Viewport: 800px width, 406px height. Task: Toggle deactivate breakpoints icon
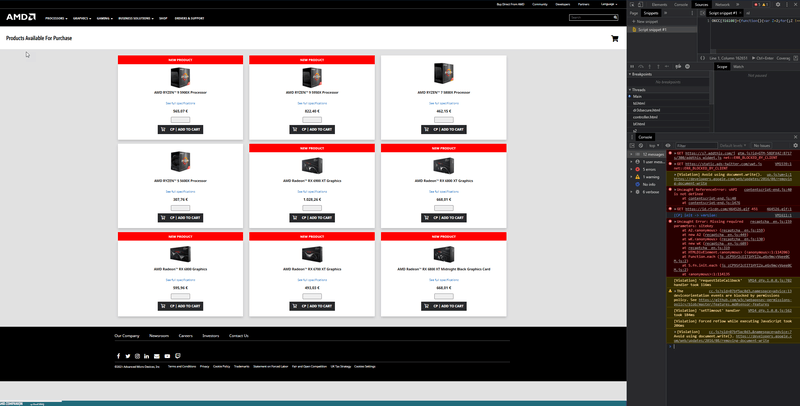click(x=678, y=66)
